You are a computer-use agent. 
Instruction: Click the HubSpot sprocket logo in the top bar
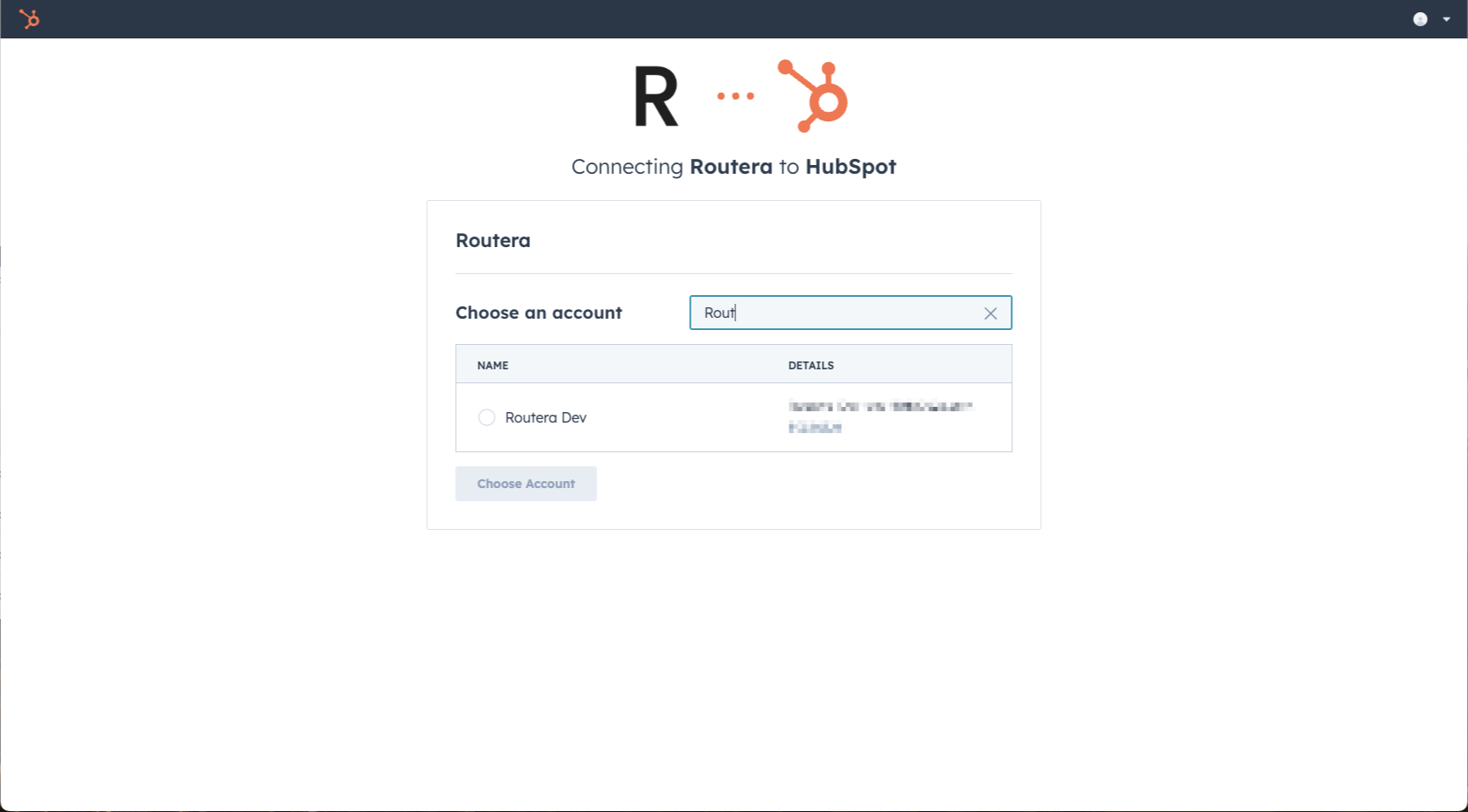pos(30,18)
